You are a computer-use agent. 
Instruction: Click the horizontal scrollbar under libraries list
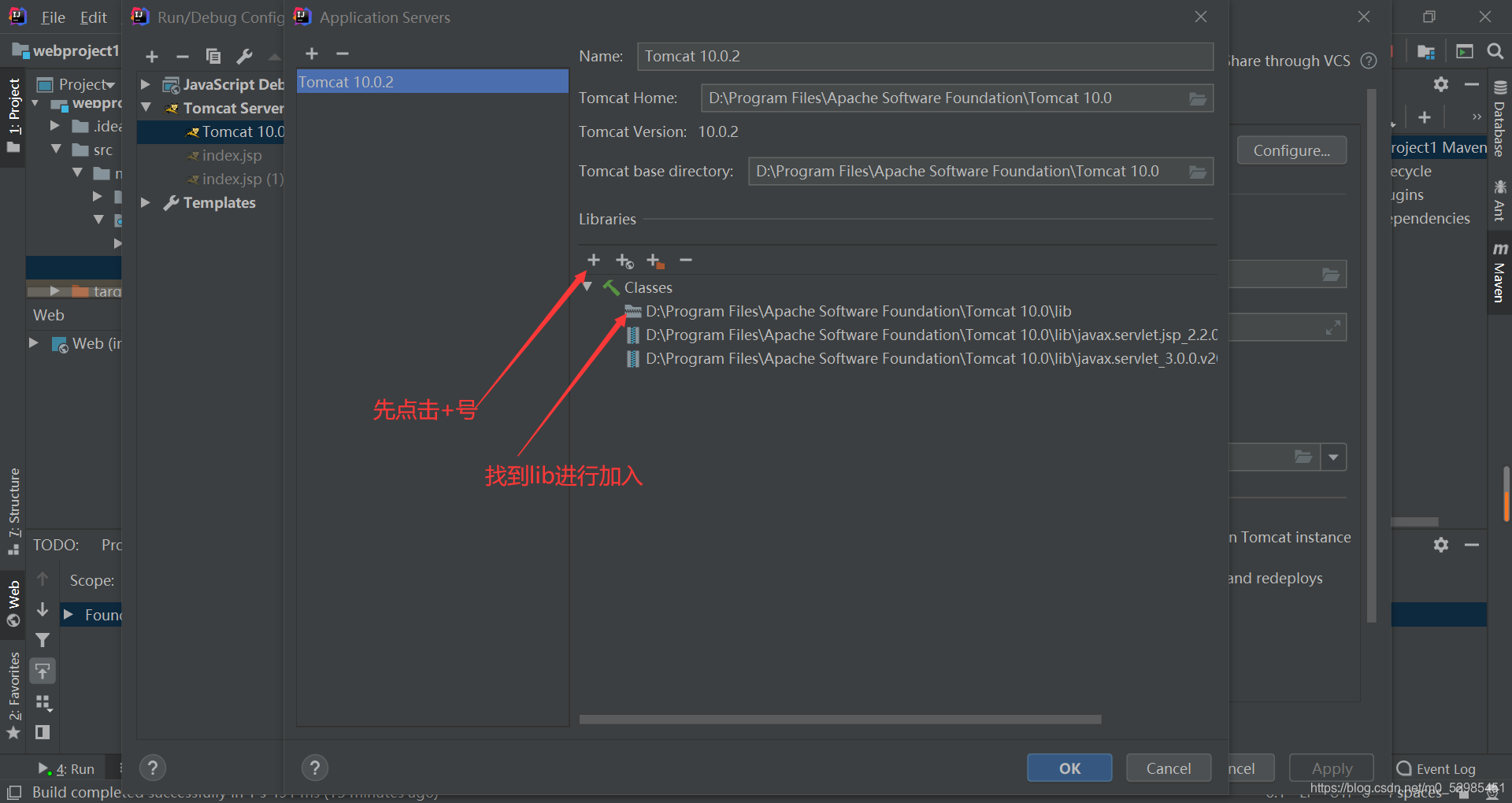840,720
